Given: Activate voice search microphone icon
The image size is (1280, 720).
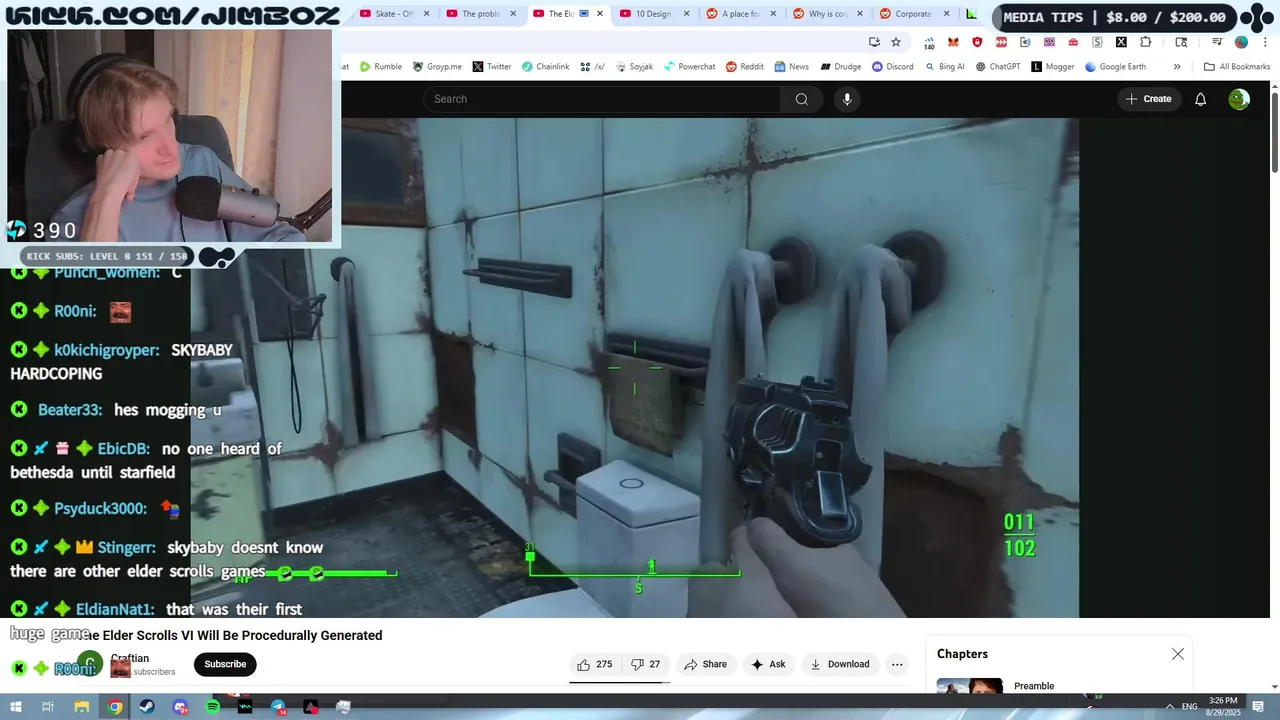Looking at the screenshot, I should 847,99.
